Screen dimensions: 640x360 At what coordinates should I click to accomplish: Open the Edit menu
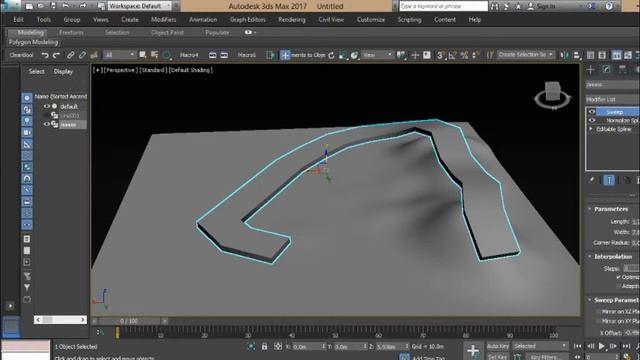coord(18,20)
